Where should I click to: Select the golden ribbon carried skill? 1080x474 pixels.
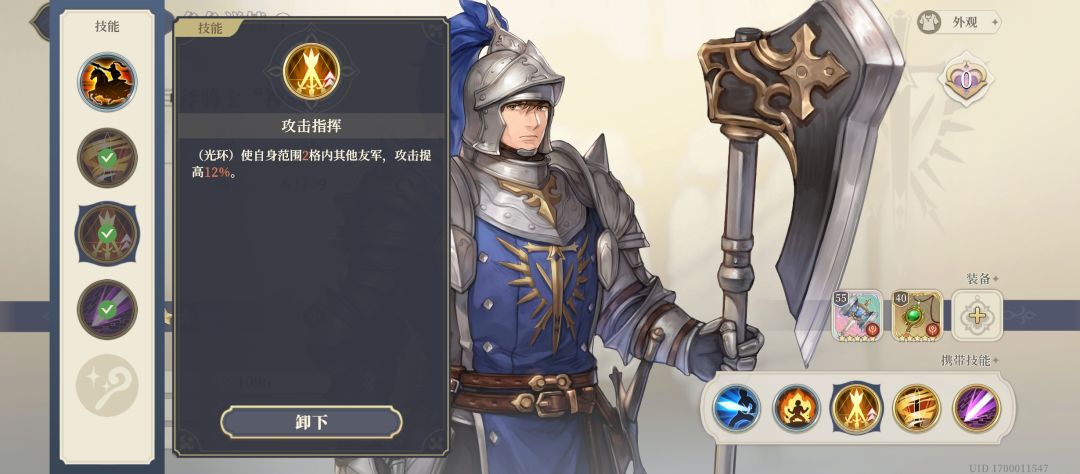tap(917, 408)
